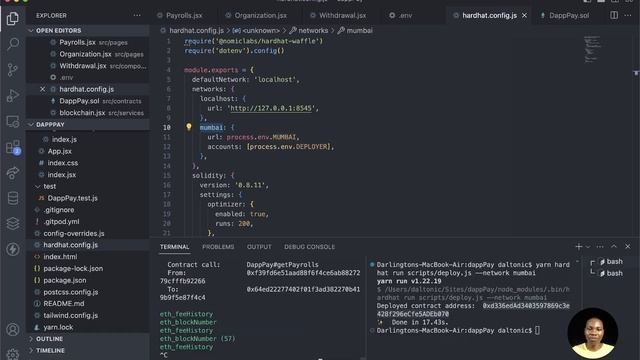This screenshot has height=360, width=640.
Task: Click the right terminal prompt input
Action: pyautogui.click(x=537, y=330)
